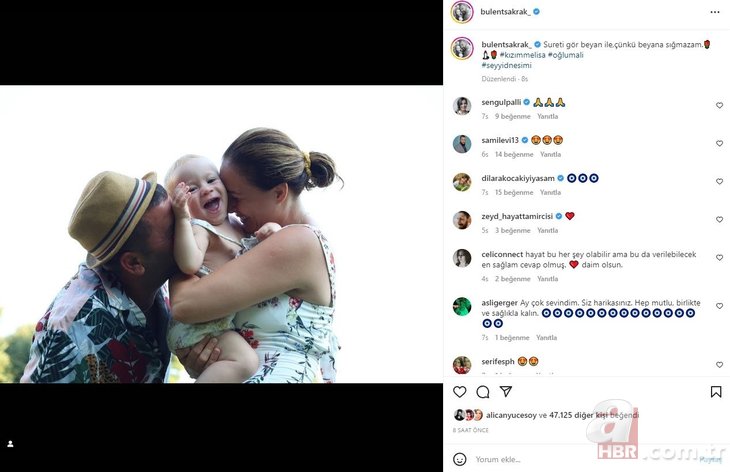Share the post with the paper plane icon
Viewport: 730px width, 472px height.
pyautogui.click(x=506, y=392)
